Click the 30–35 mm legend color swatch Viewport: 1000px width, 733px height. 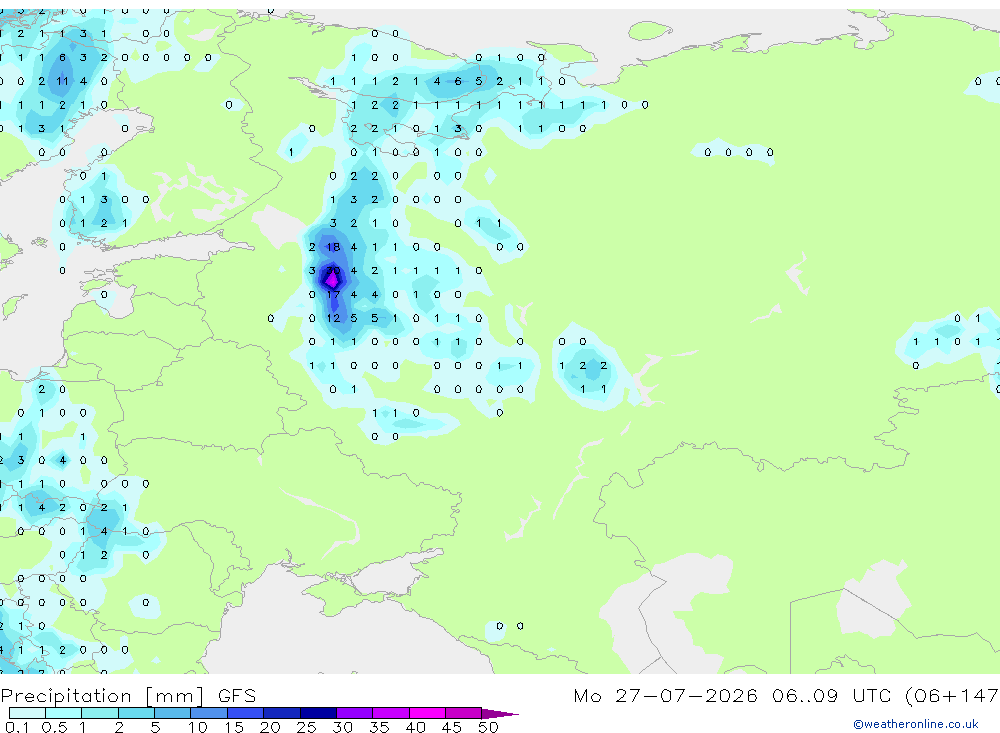(355, 713)
